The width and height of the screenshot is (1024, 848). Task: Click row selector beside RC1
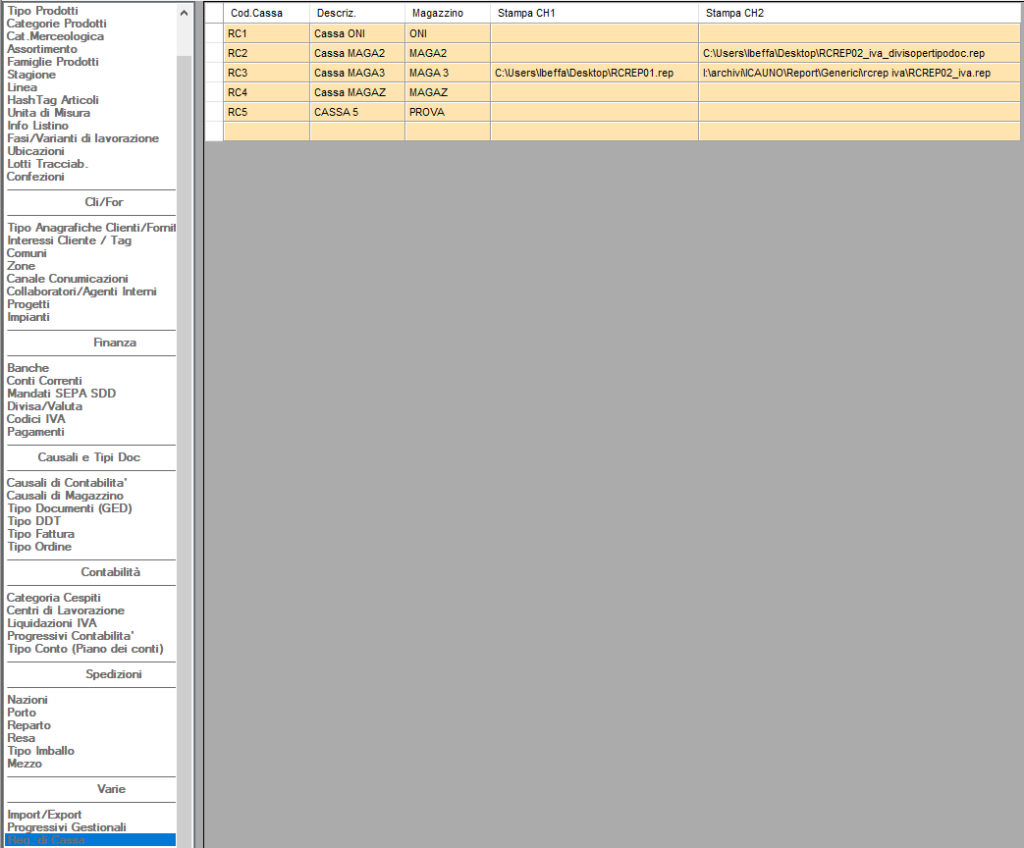click(214, 34)
